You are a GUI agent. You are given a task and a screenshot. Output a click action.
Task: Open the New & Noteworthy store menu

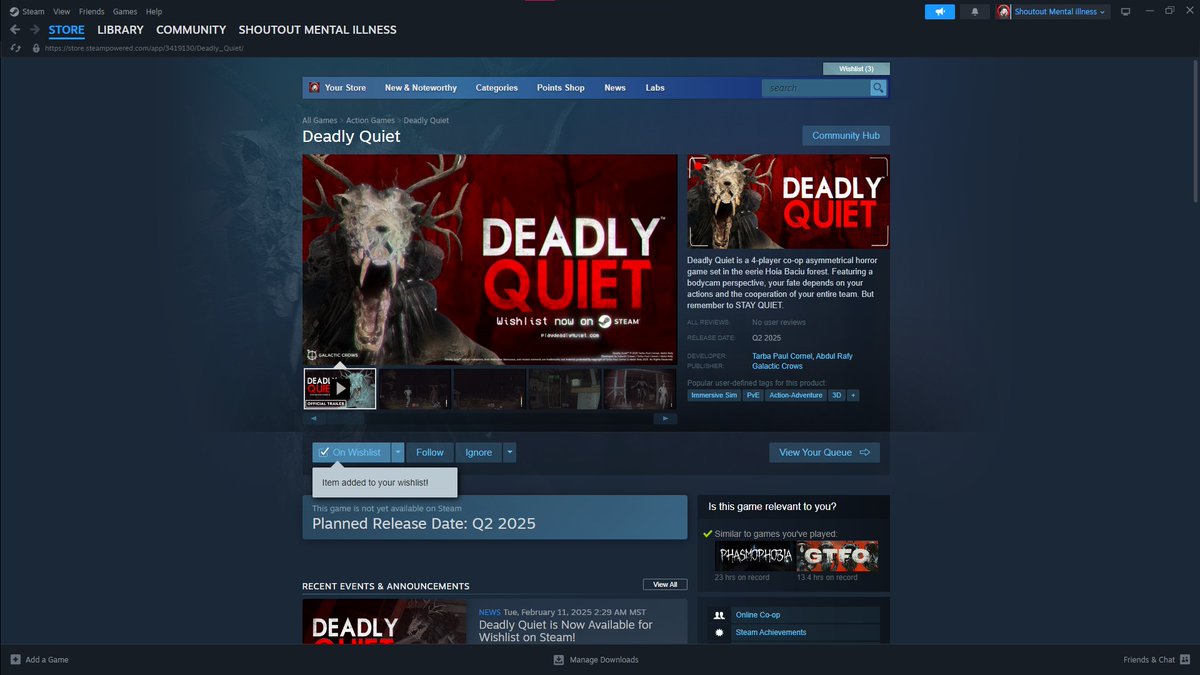pos(421,88)
